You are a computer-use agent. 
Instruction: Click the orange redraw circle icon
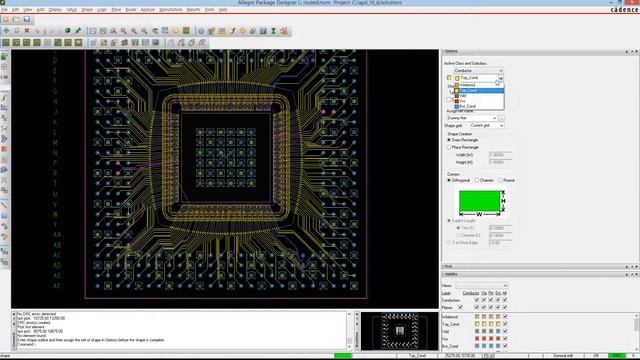pos(176,31)
